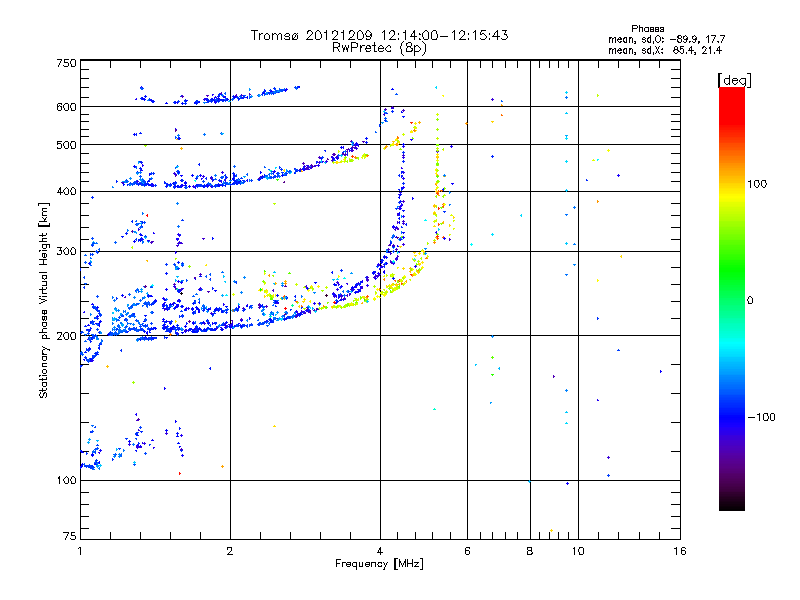
Task: Click the y-axis tick label '200'
Action: (x=66, y=336)
